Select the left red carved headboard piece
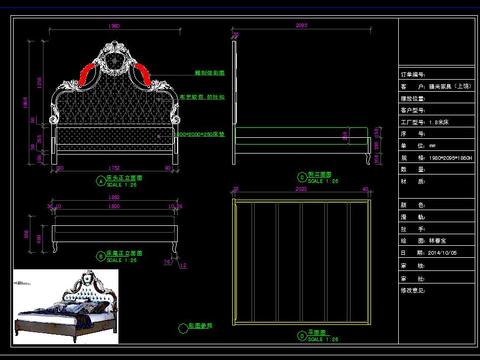This screenshot has height=360, width=480. tap(86, 76)
